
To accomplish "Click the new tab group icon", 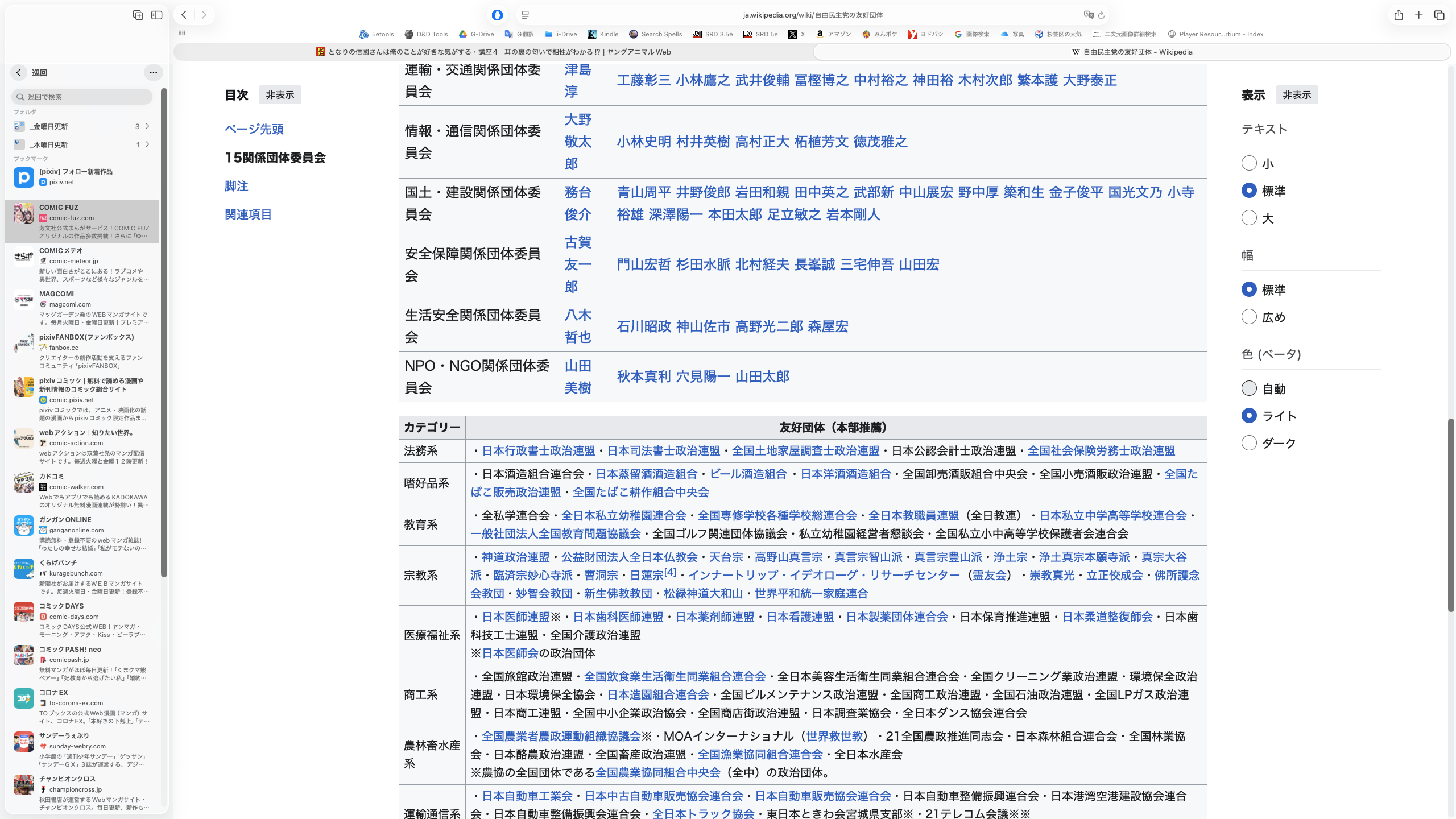I will click(x=138, y=15).
